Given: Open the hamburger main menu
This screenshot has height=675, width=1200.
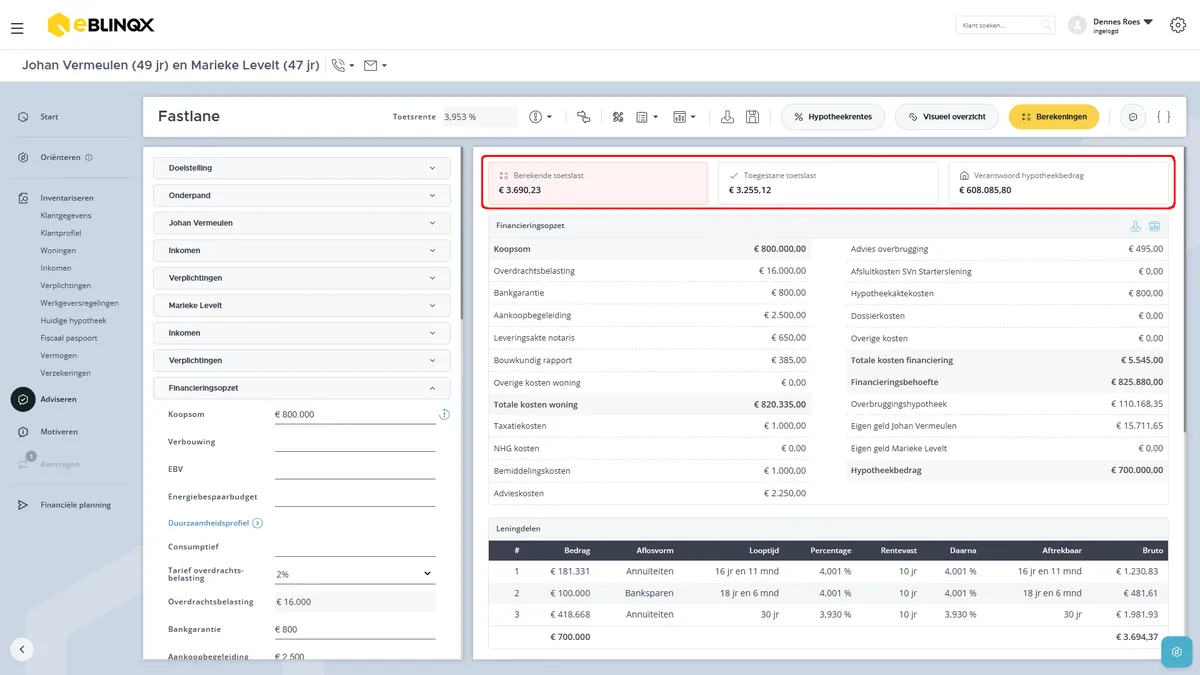Looking at the screenshot, I should pos(17,29).
